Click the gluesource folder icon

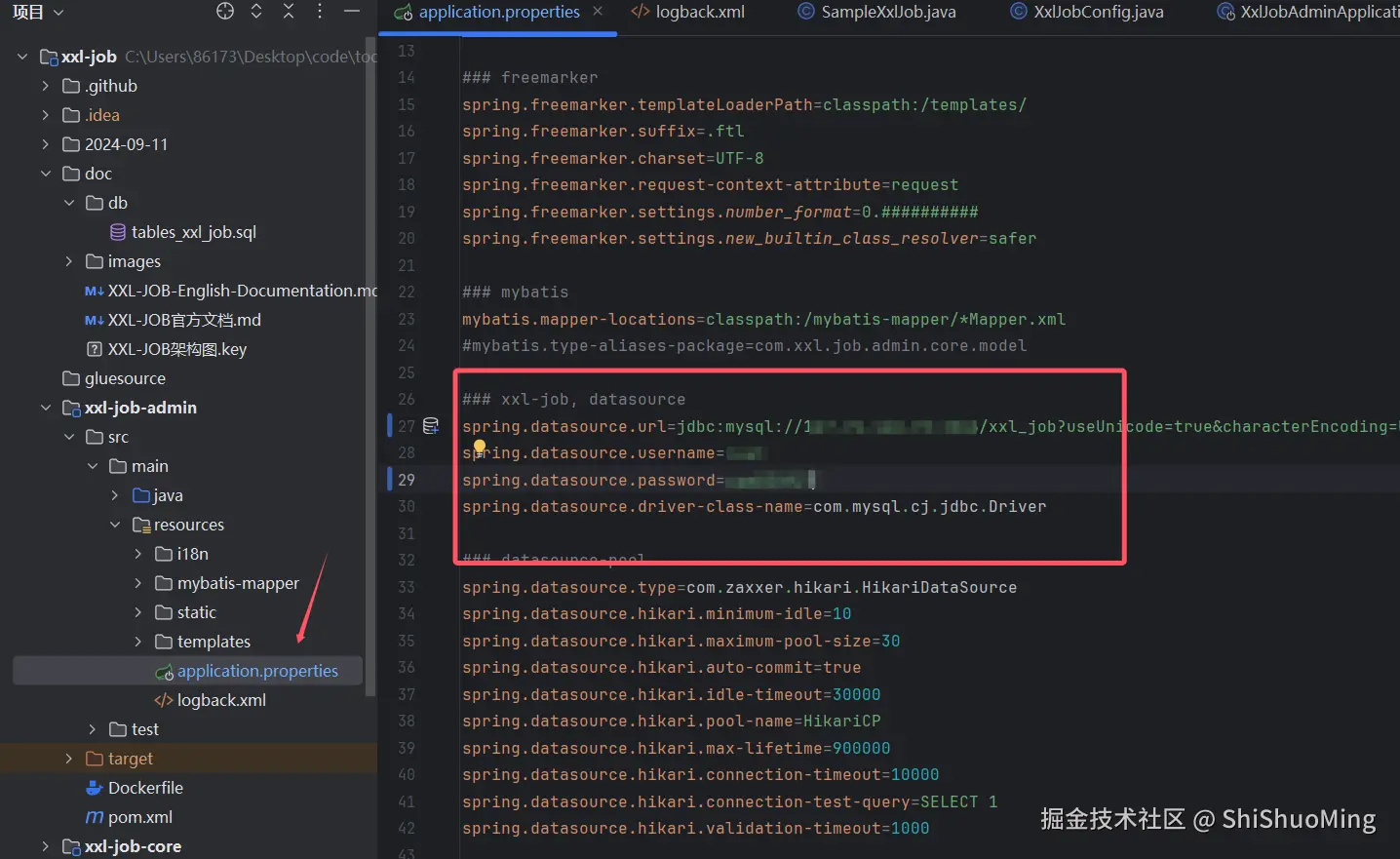(x=71, y=378)
